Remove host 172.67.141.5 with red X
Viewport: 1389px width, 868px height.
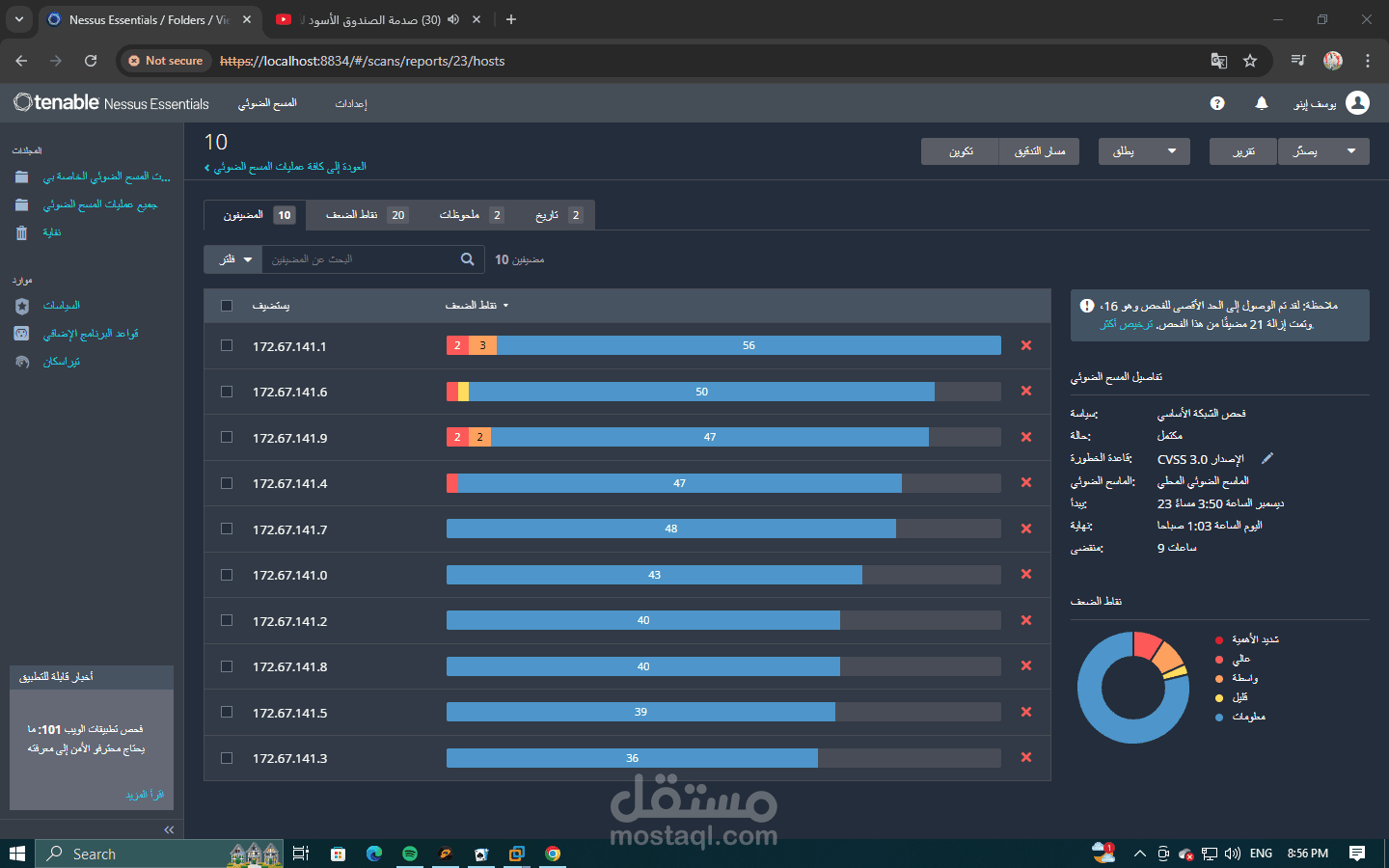[x=1026, y=712]
